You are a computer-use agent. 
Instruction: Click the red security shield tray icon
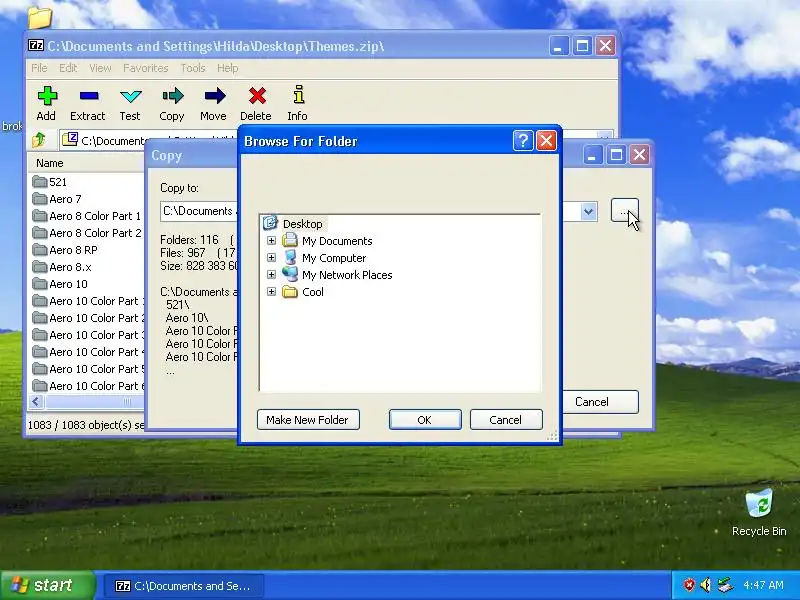click(689, 585)
